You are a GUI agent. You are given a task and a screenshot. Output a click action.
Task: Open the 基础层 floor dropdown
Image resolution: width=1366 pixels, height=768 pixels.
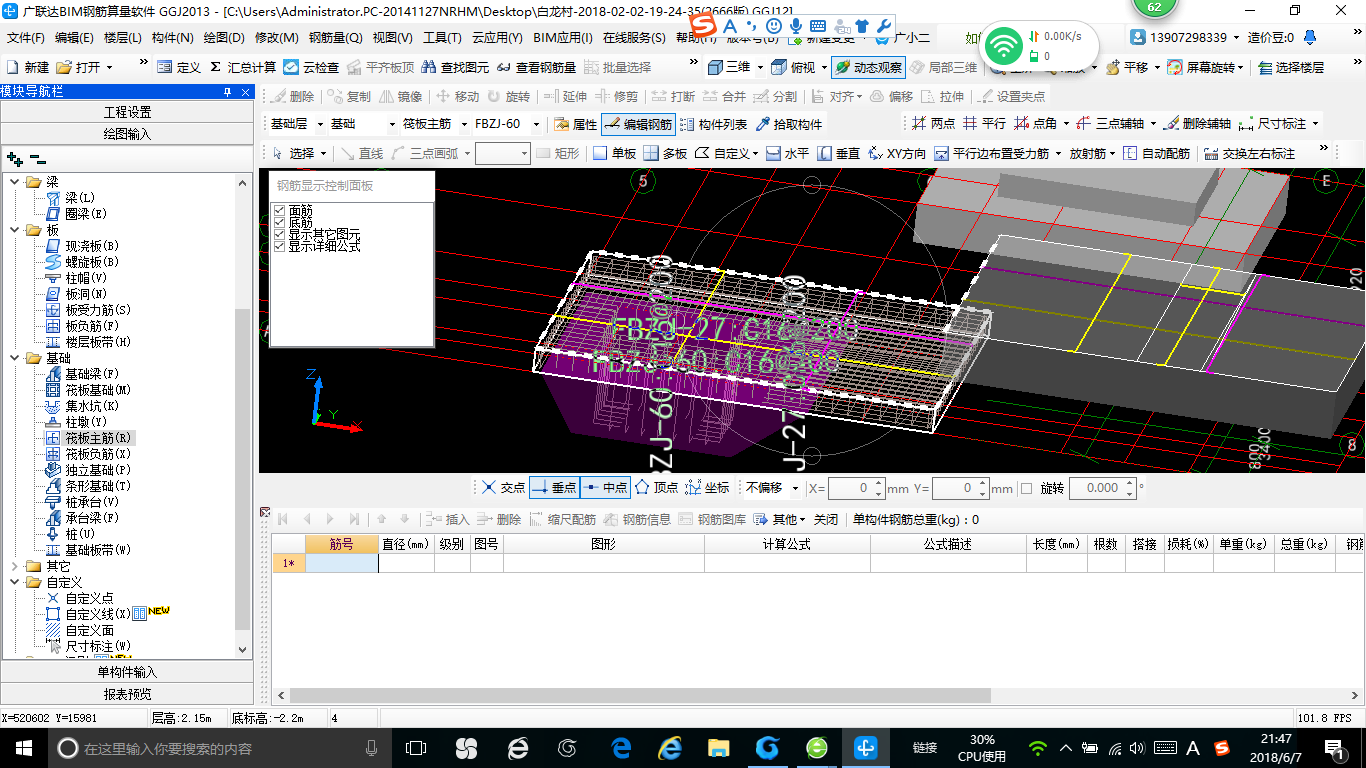(320, 124)
